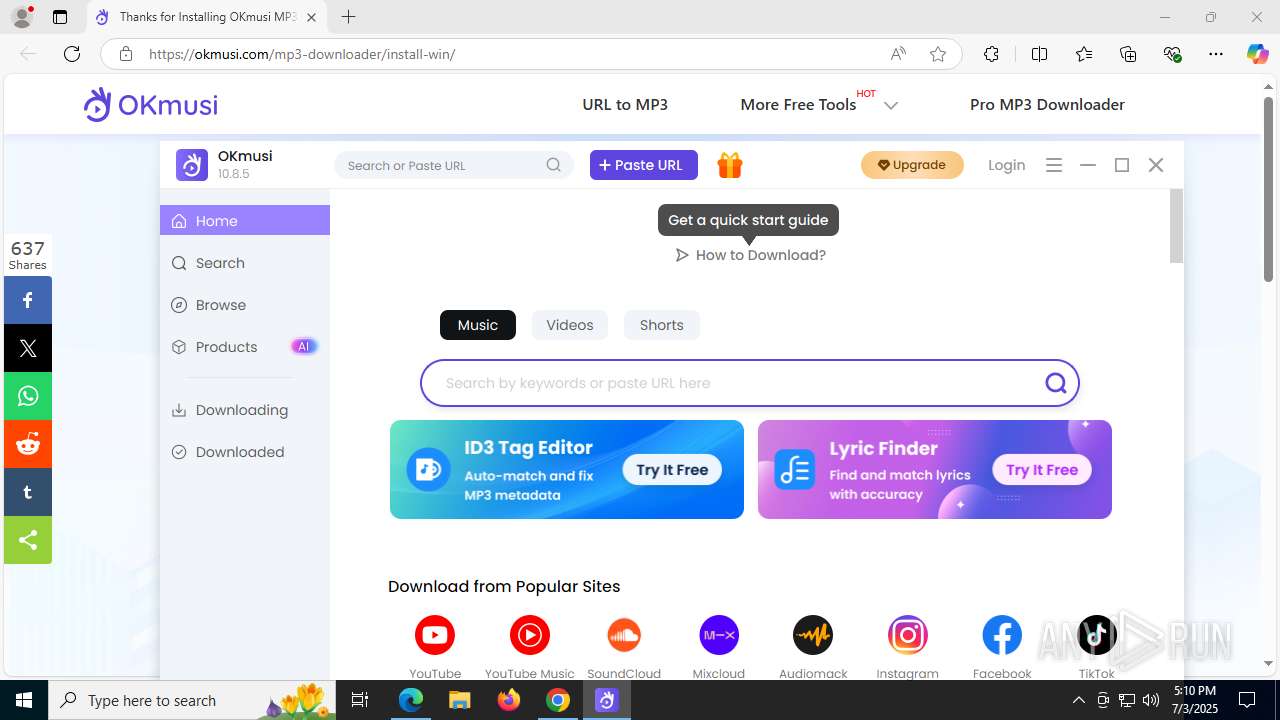The image size is (1280, 720).
Task: Select the Mixcloud site icon
Action: point(719,635)
